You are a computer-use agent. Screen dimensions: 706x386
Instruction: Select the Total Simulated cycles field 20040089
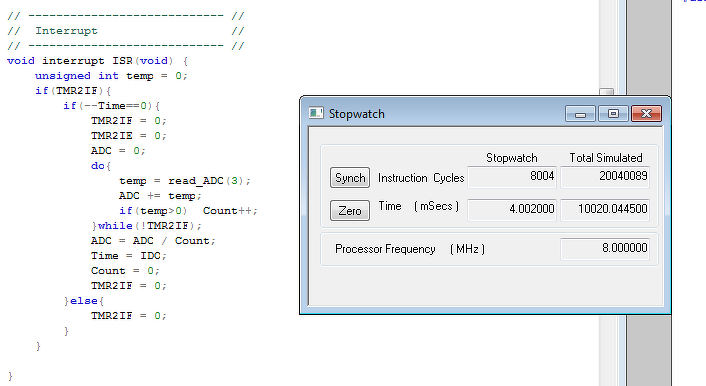coord(605,177)
